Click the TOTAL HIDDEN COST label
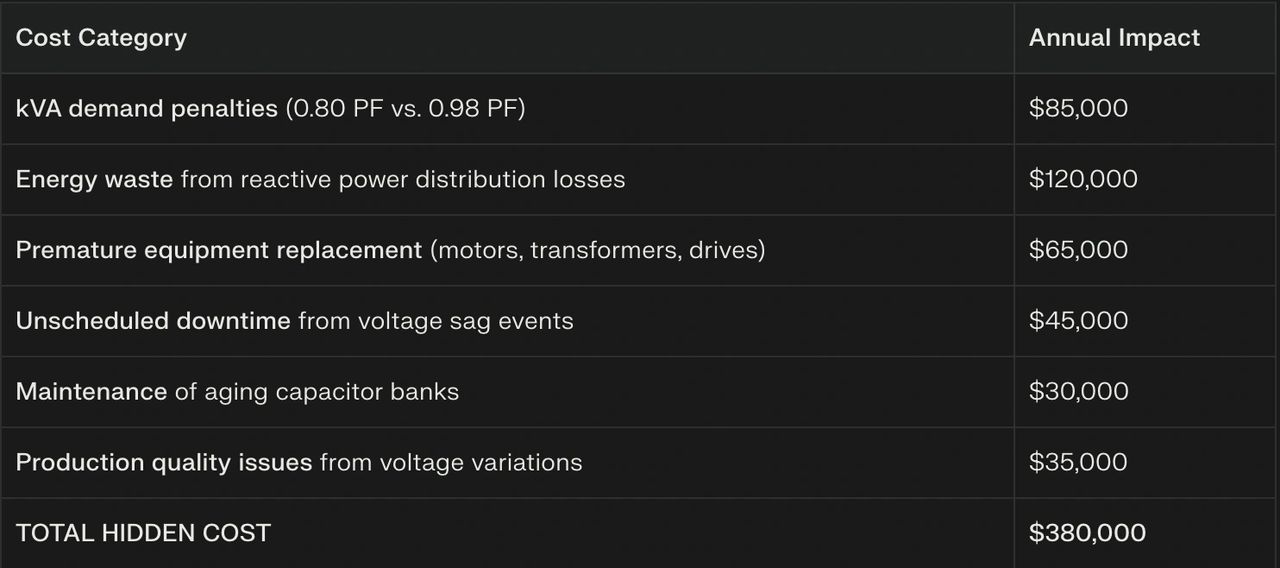This screenshot has width=1280, height=568. (x=143, y=533)
